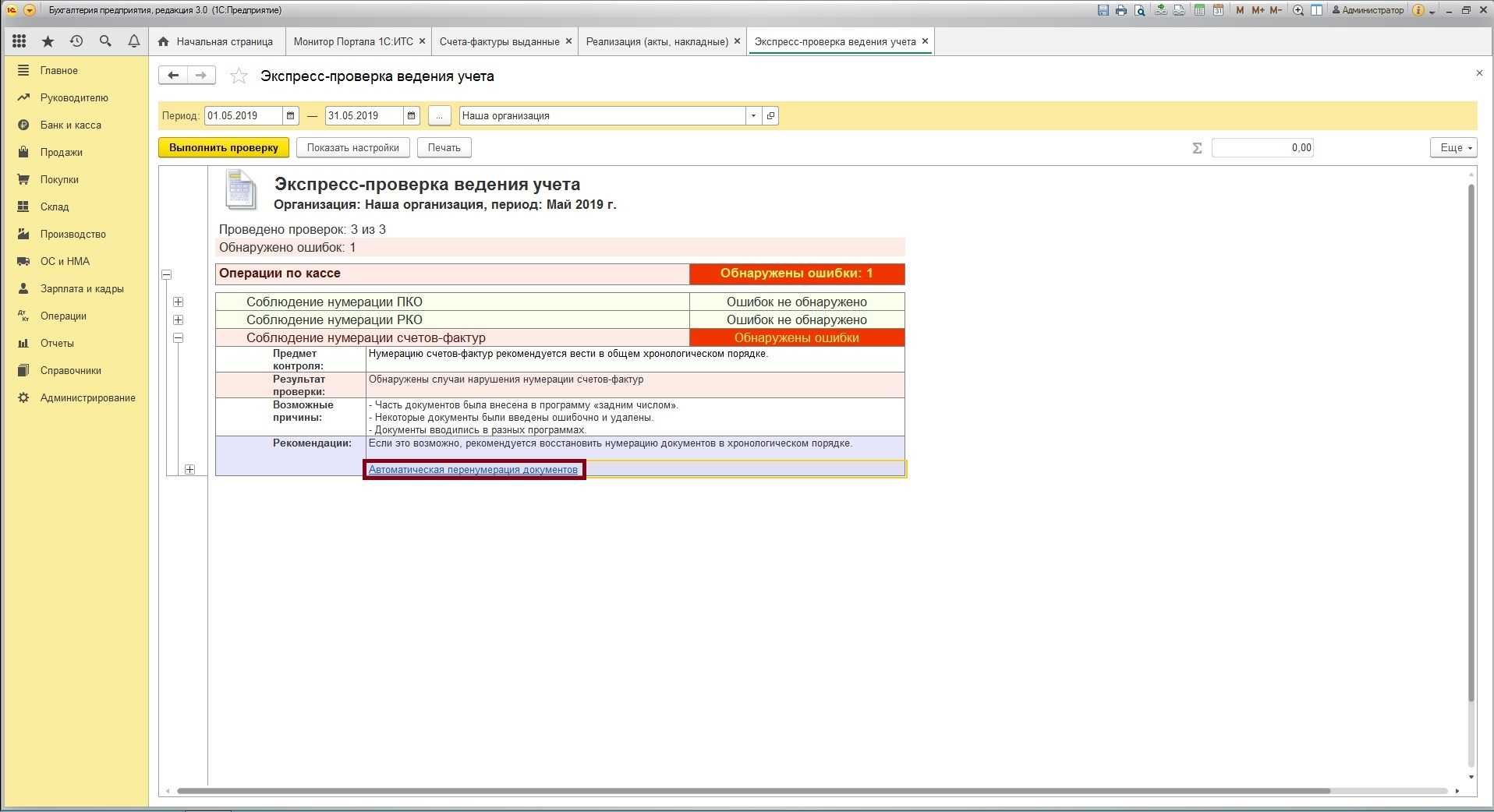Open Favorites star in the top panel
1494x812 pixels.
(x=48, y=41)
